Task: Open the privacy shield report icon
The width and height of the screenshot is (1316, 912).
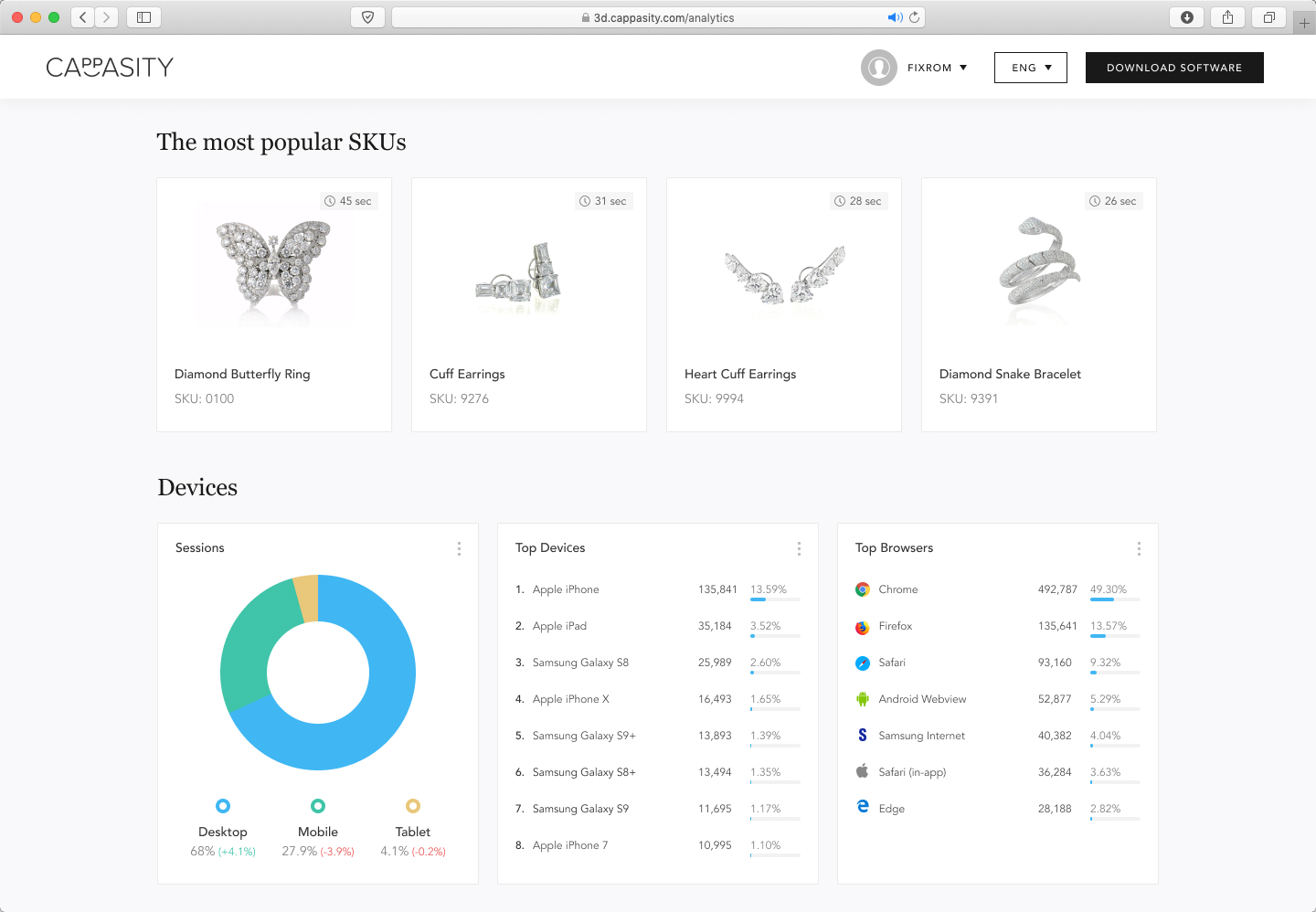Action: pos(367,17)
